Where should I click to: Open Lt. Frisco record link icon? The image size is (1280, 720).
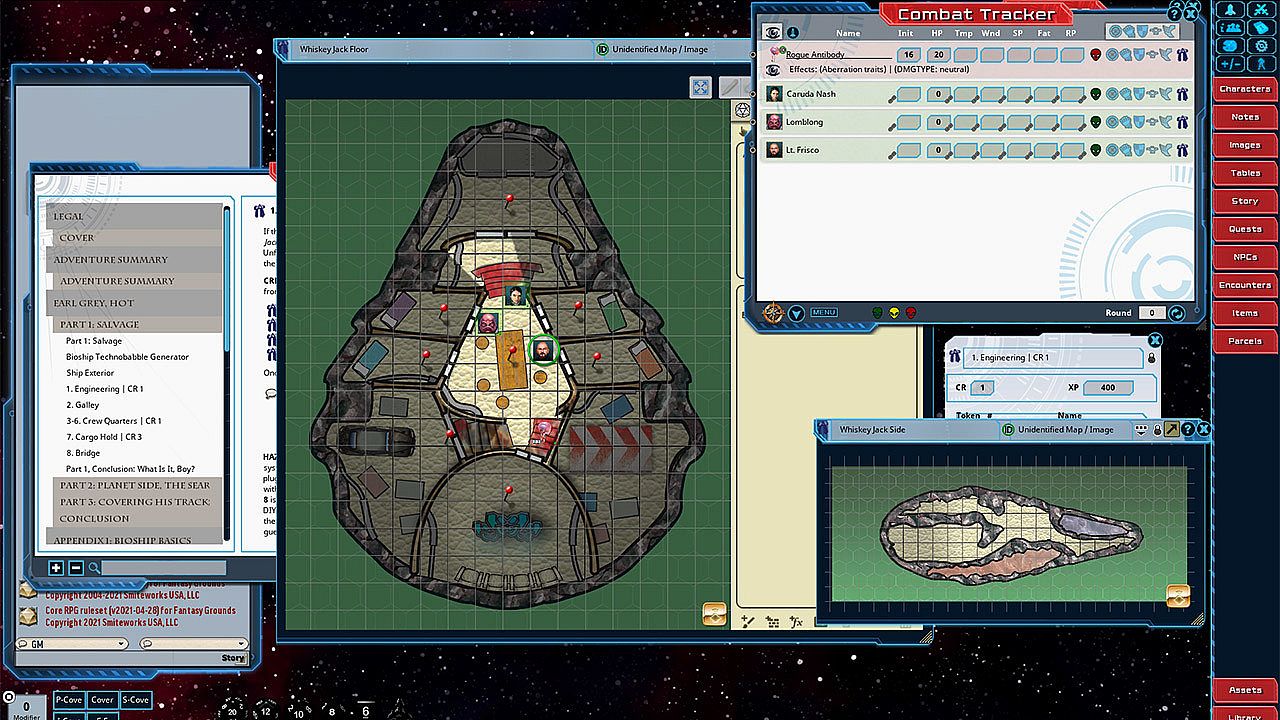(x=1182, y=150)
